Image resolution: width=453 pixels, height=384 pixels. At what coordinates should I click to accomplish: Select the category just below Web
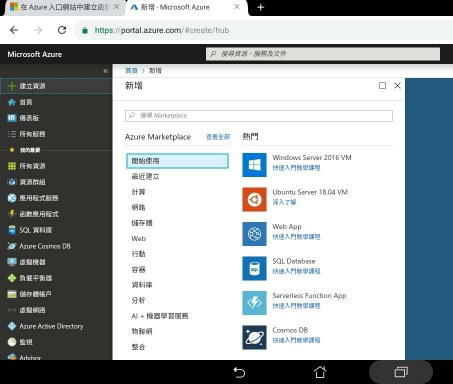point(138,254)
